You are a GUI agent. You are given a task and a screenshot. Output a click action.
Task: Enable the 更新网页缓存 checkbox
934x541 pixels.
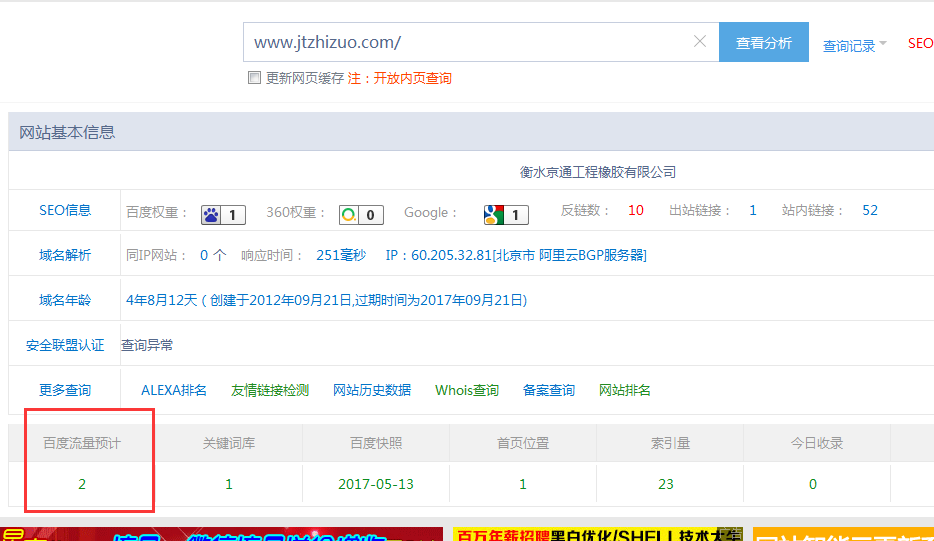254,77
